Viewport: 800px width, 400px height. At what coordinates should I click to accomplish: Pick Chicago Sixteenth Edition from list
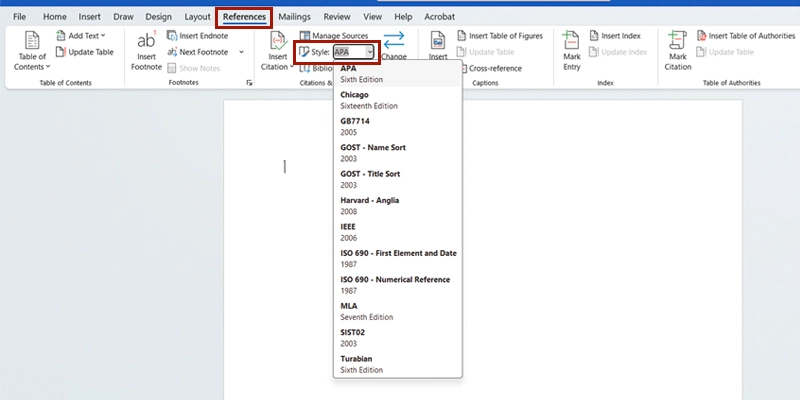tap(368, 100)
